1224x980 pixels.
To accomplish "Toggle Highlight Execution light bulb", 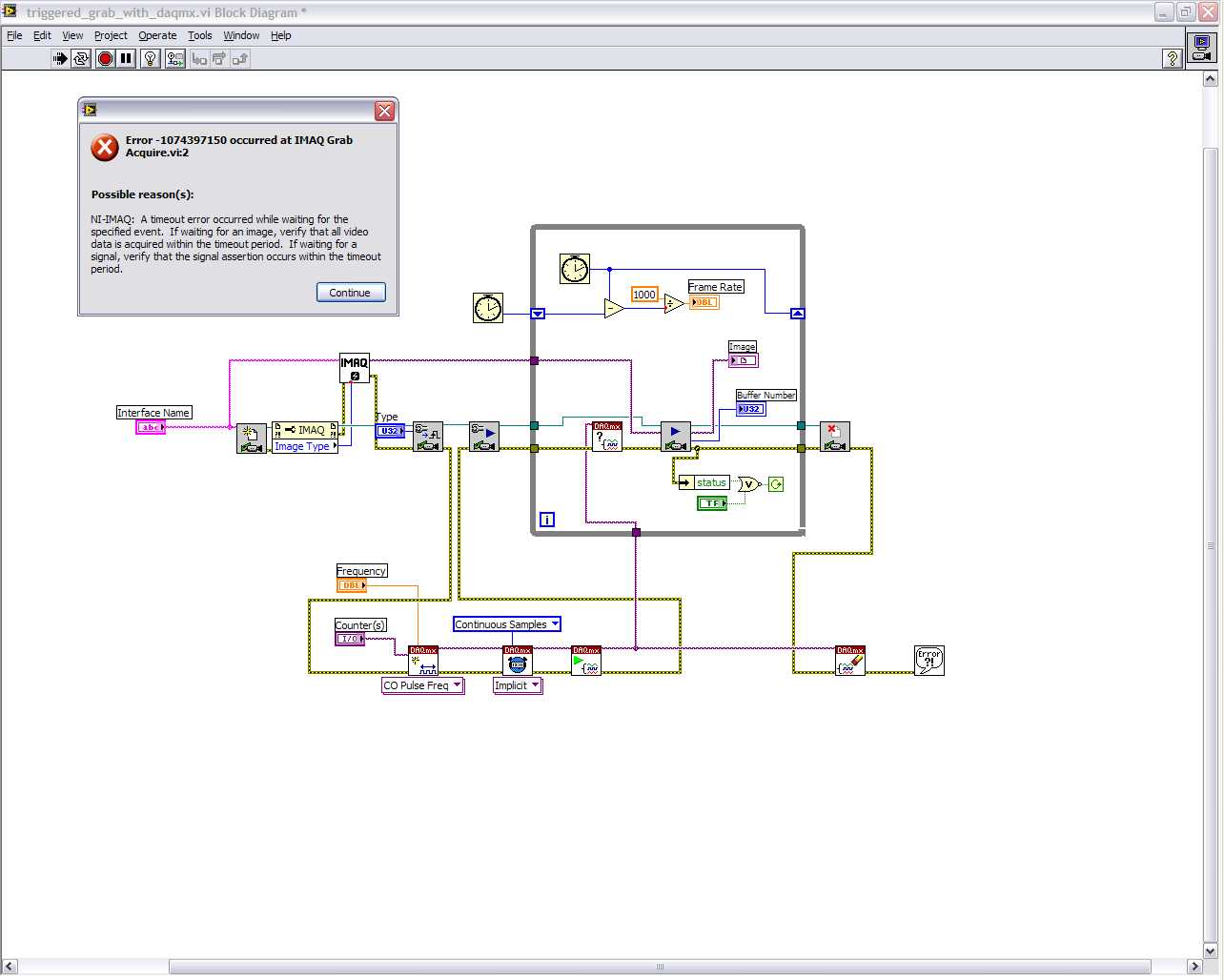I will [151, 59].
